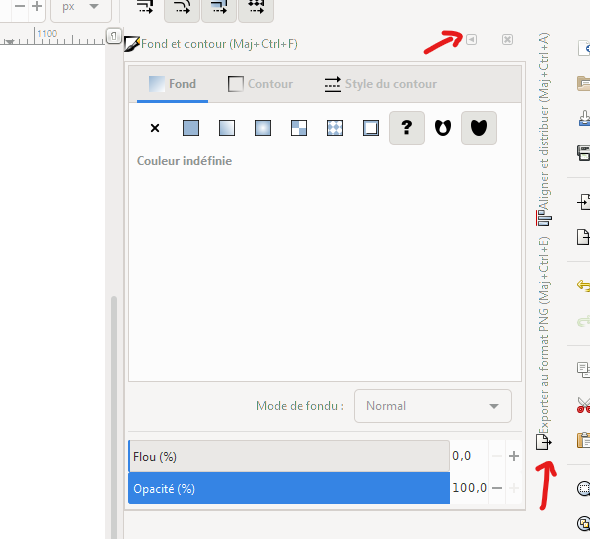Click the top toolbar plus increment button
590x539 pixels.
point(37,6)
